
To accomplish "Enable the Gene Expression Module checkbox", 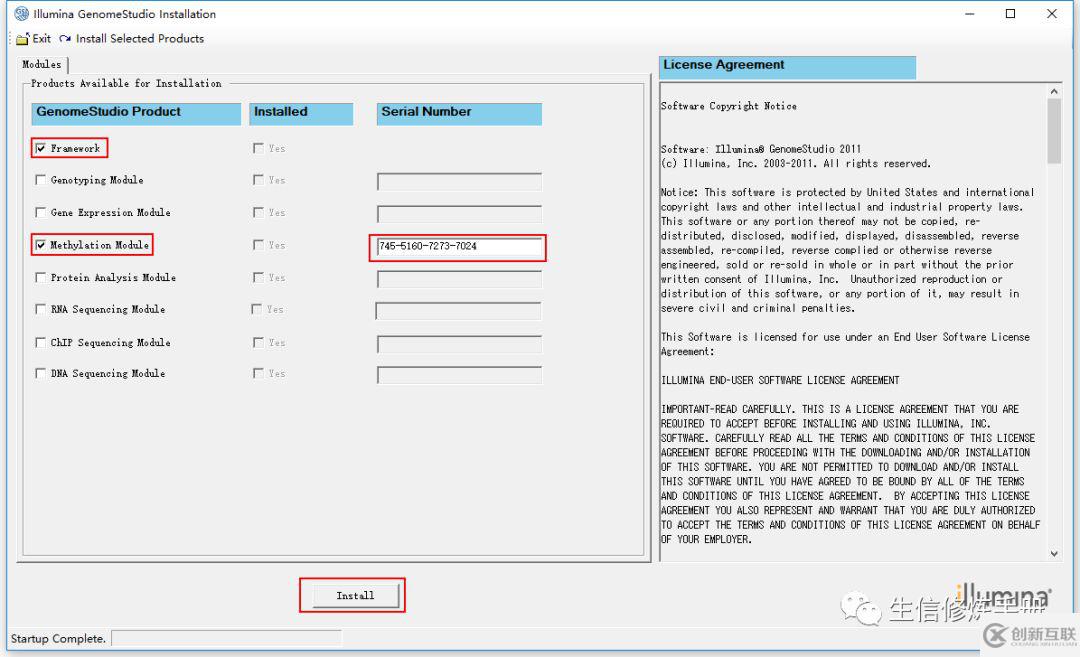I will point(41,212).
